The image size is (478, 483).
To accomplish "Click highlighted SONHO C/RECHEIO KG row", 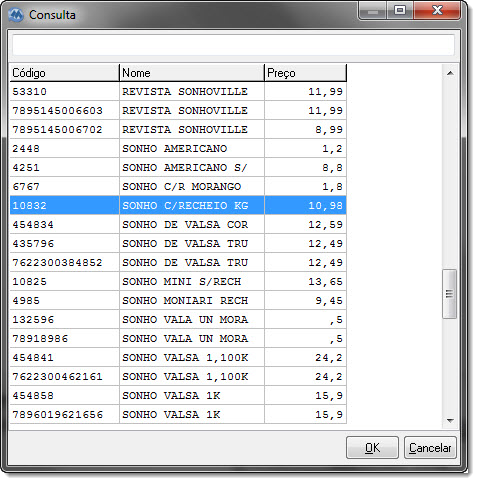I will (x=178, y=205).
